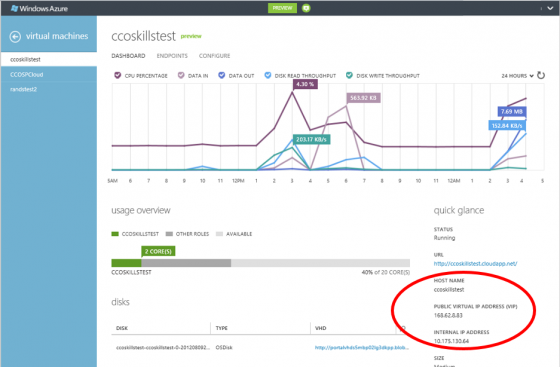Toggle the CPU Percentage metric
560x367 pixels.
(118, 75)
